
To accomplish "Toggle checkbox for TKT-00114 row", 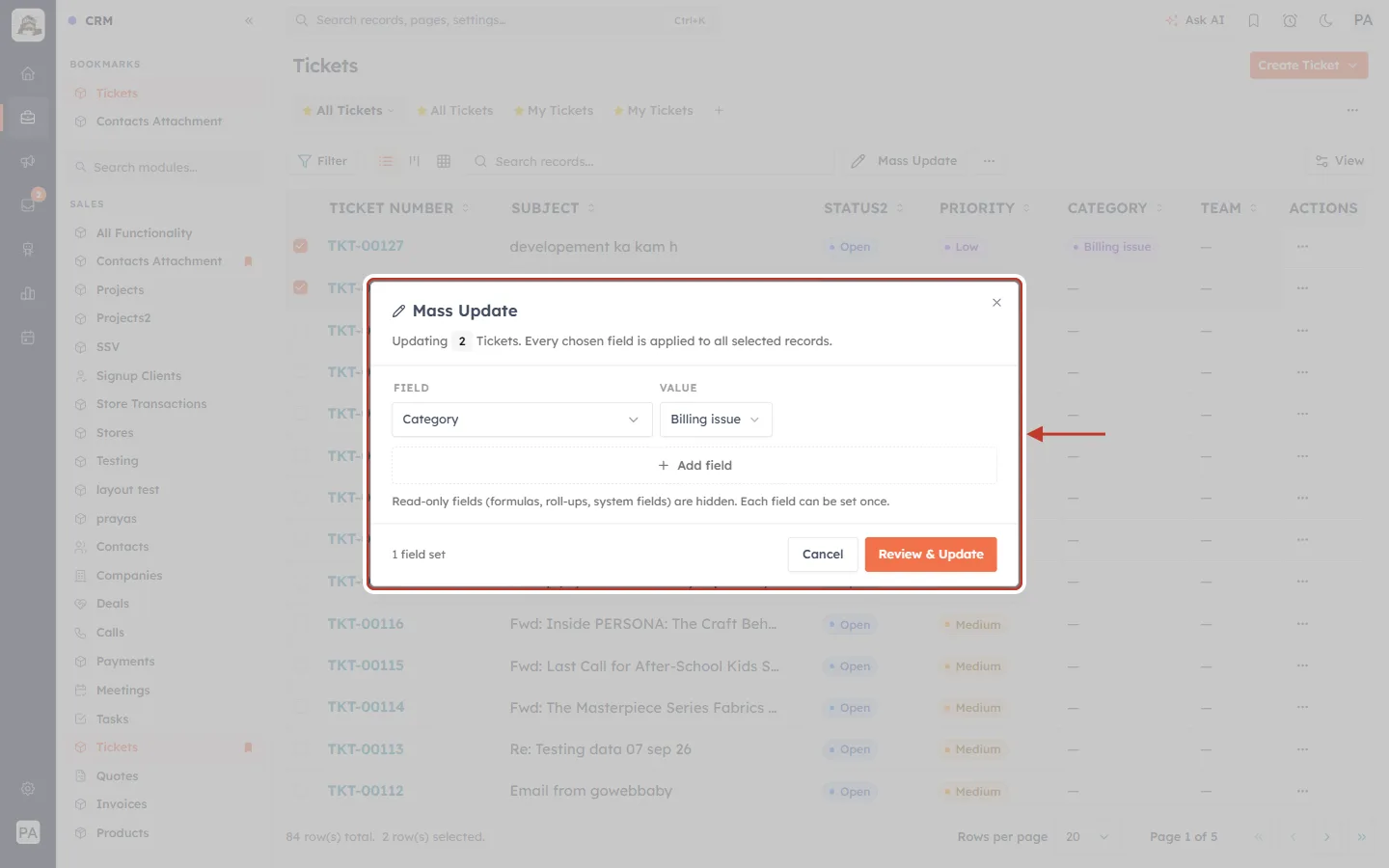I will (301, 707).
